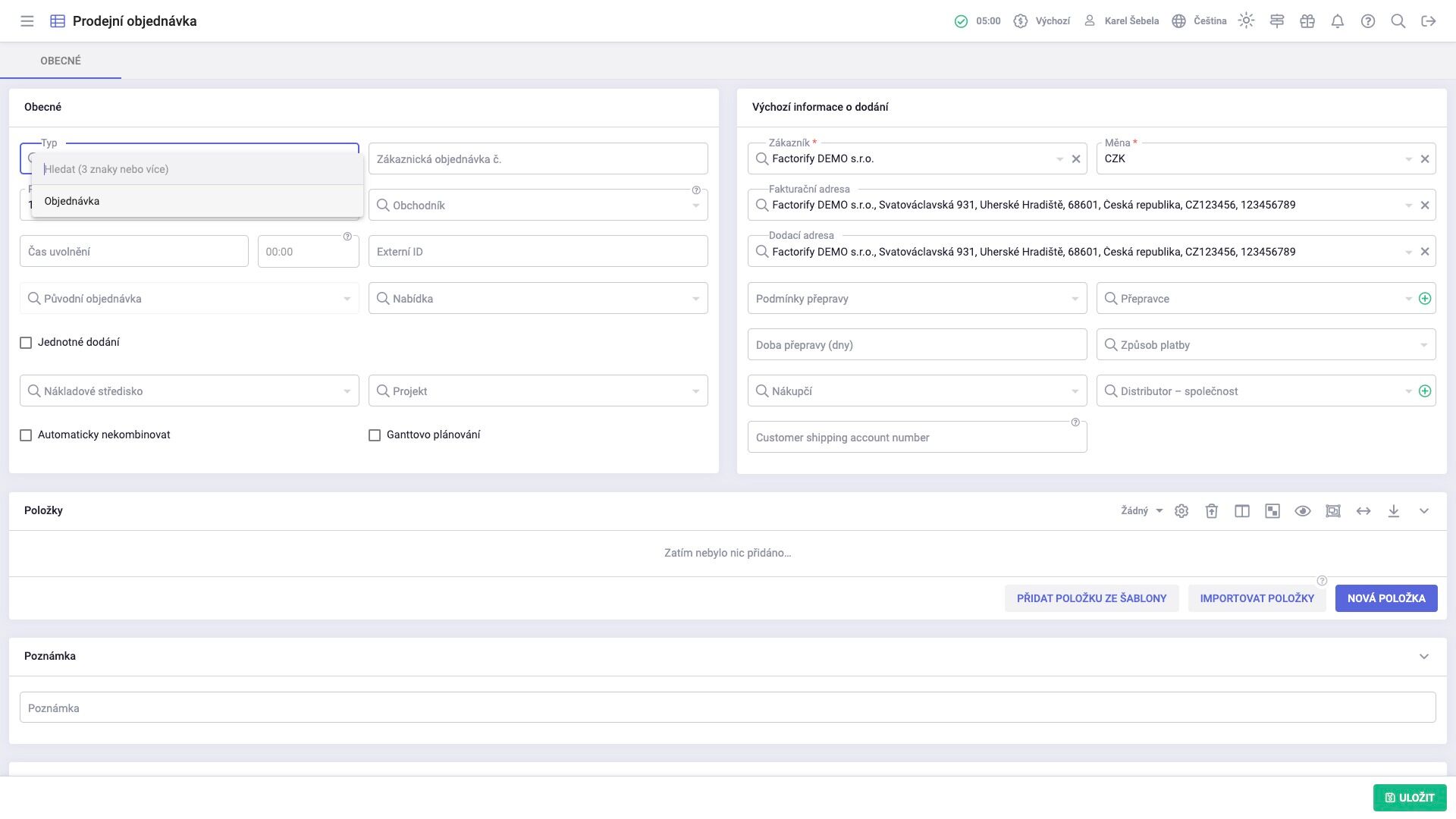Click the log out icon
The image size is (1456, 819).
[1428, 21]
